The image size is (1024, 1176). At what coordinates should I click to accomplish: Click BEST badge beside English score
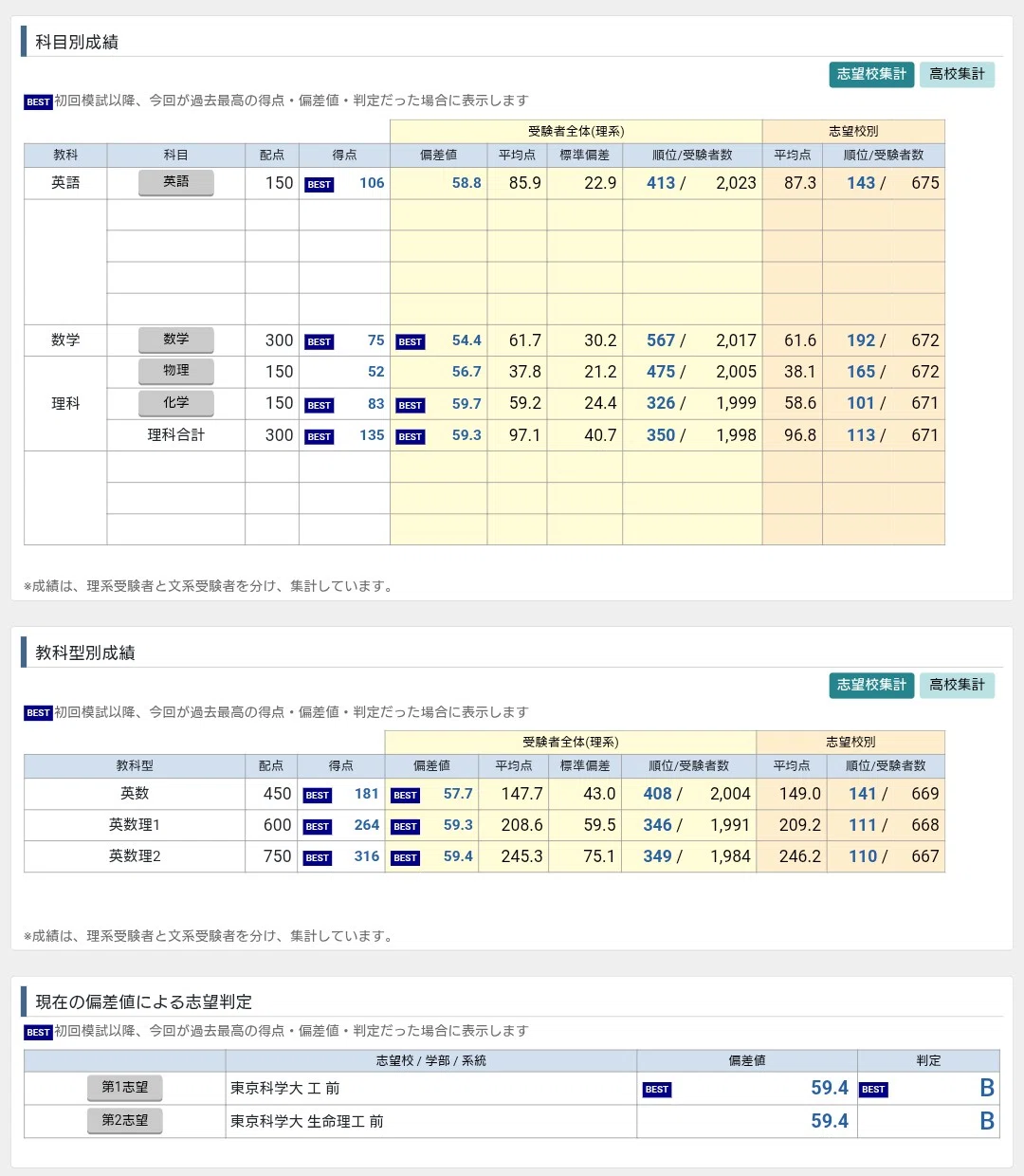[320, 184]
